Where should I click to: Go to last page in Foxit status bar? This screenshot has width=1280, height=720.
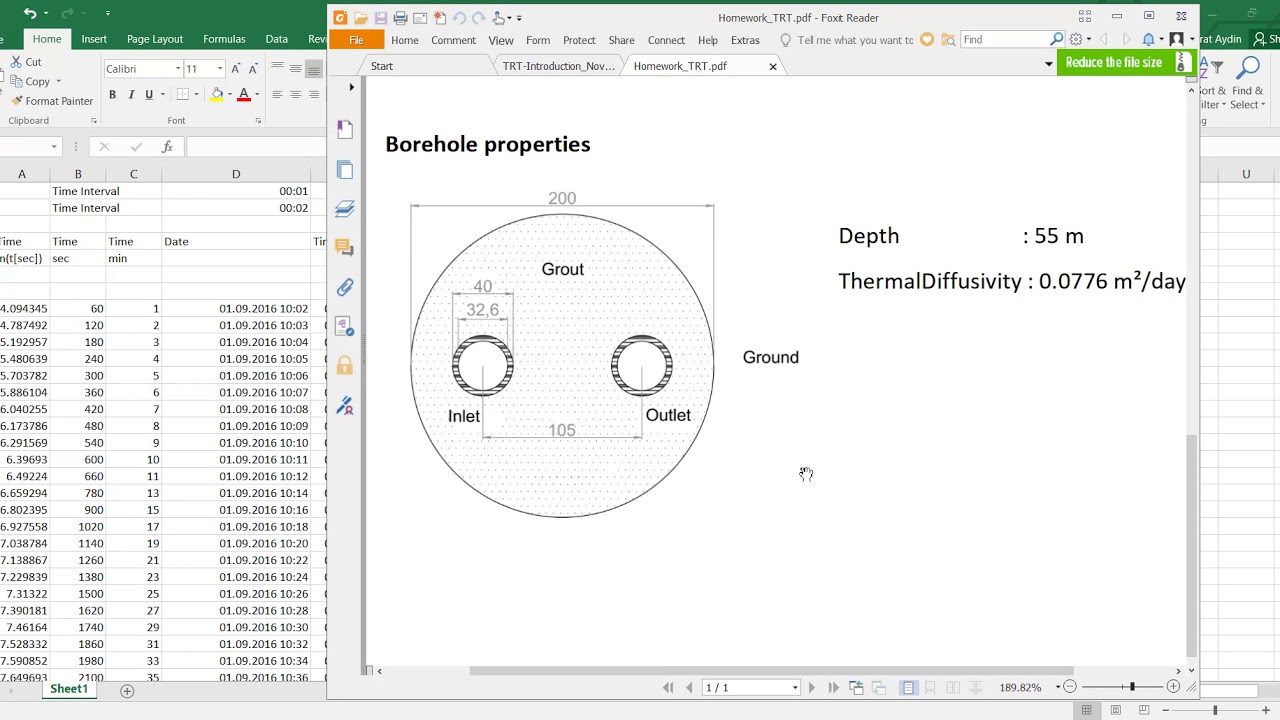[x=832, y=687]
